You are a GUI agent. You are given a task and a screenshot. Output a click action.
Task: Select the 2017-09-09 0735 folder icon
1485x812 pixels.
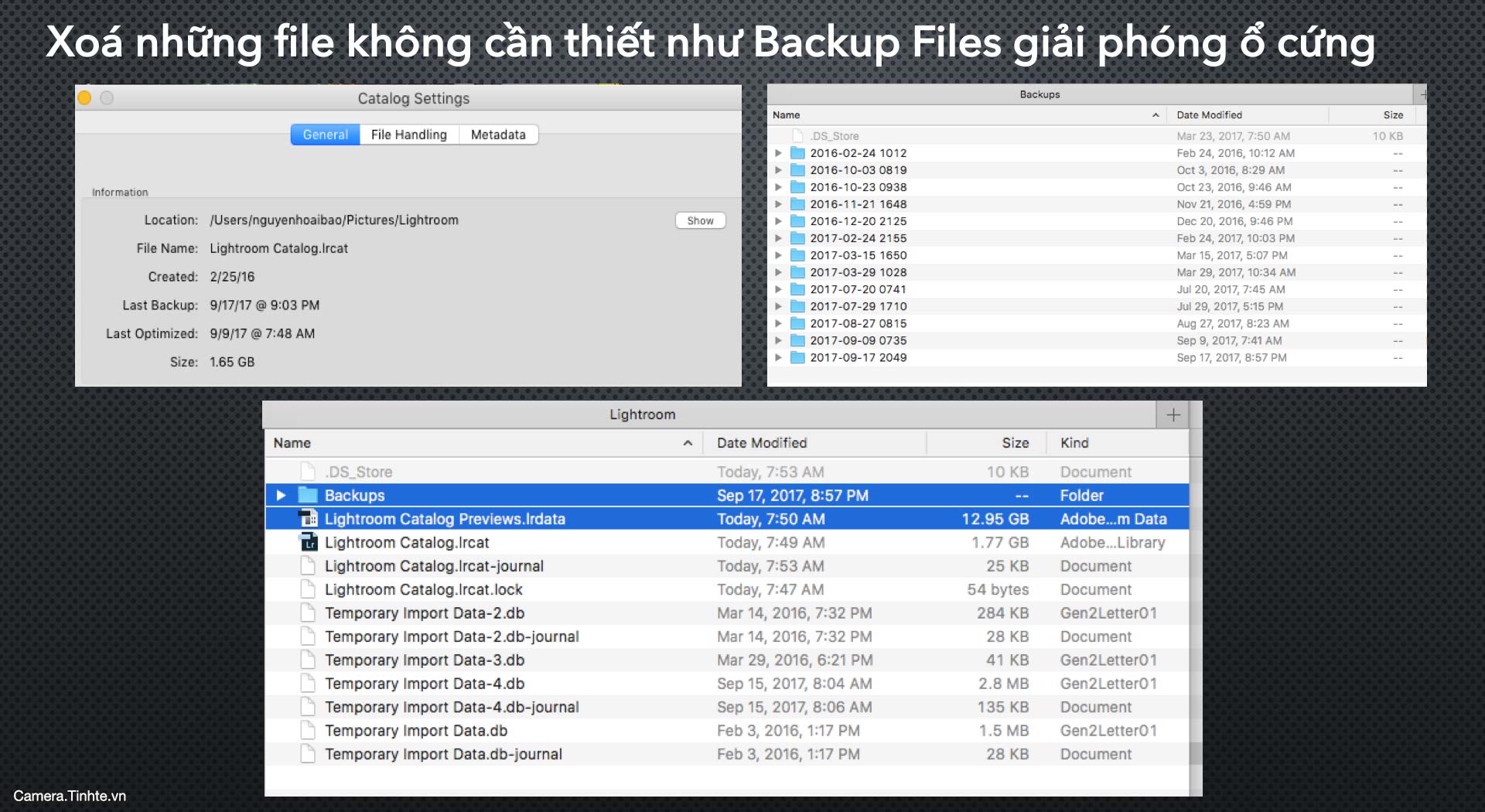click(797, 340)
